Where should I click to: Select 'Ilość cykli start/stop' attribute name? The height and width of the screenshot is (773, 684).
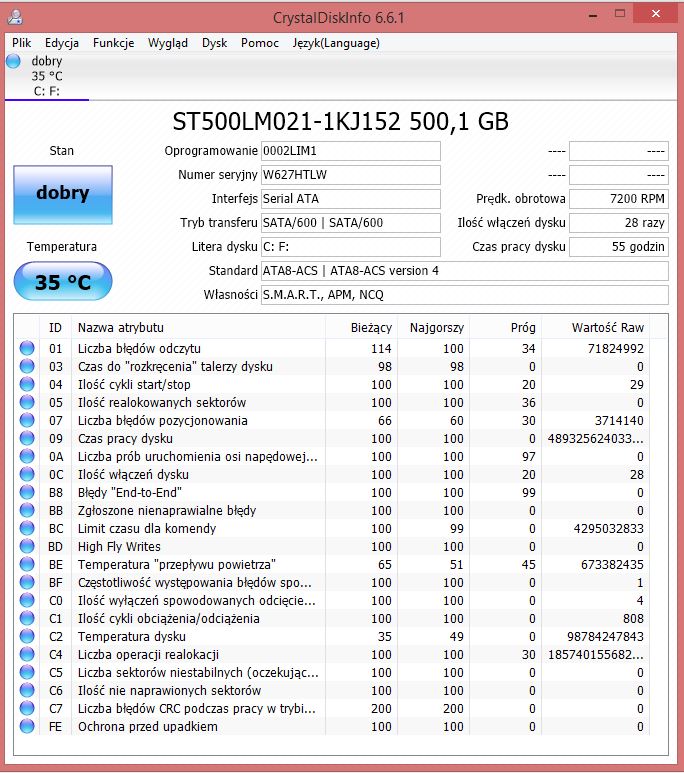(x=134, y=385)
